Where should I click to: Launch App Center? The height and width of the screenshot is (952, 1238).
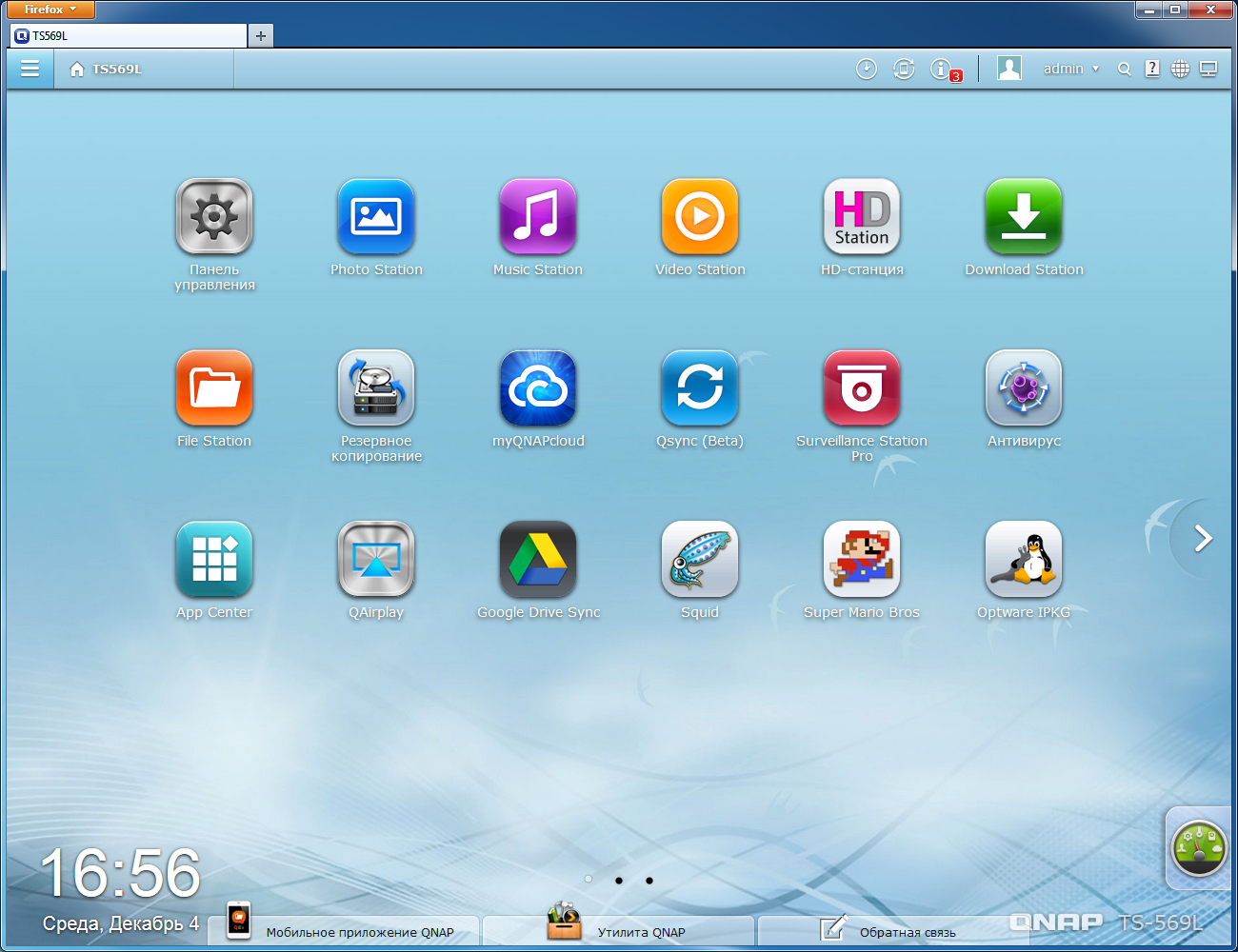pyautogui.click(x=214, y=560)
